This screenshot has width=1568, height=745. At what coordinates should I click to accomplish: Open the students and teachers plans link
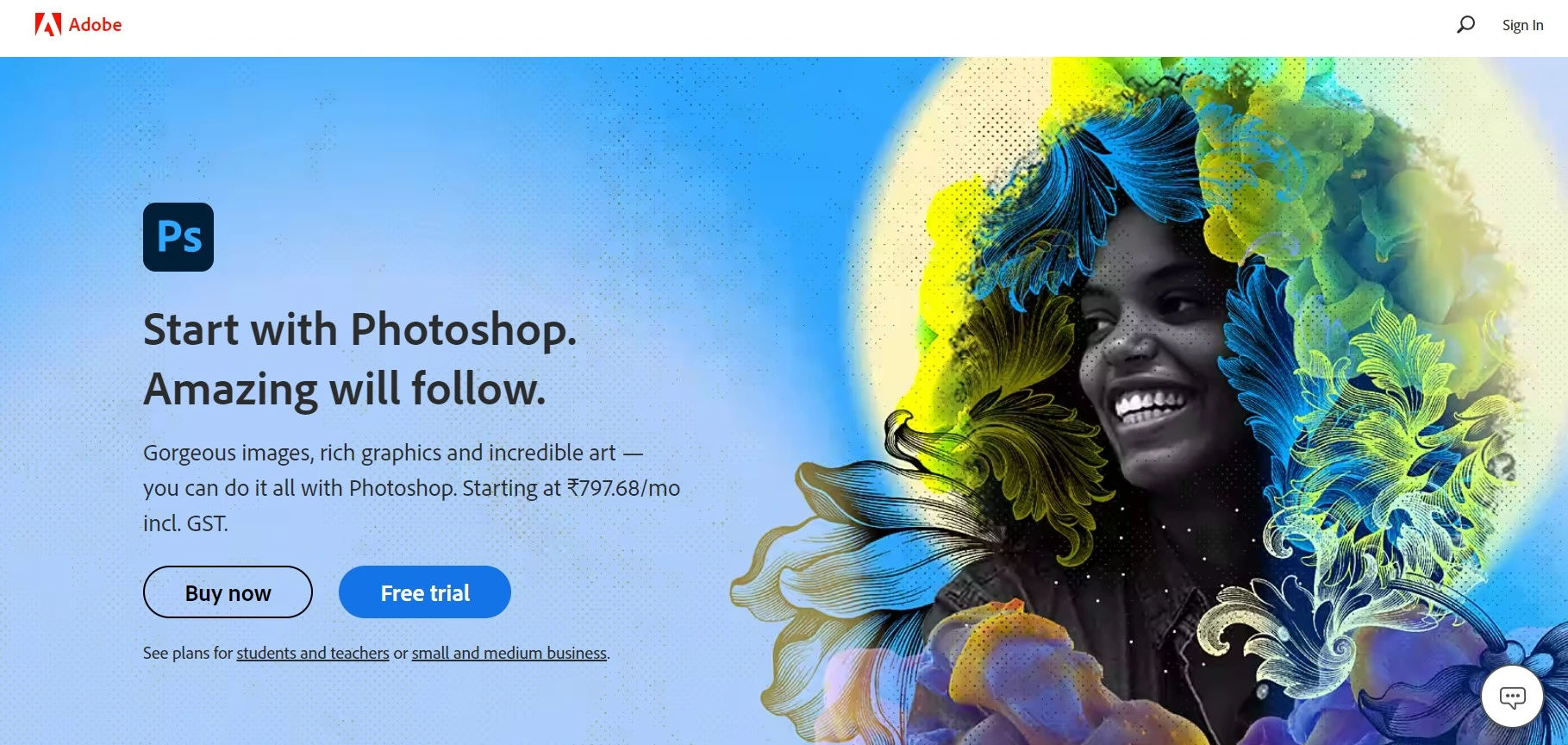[313, 653]
